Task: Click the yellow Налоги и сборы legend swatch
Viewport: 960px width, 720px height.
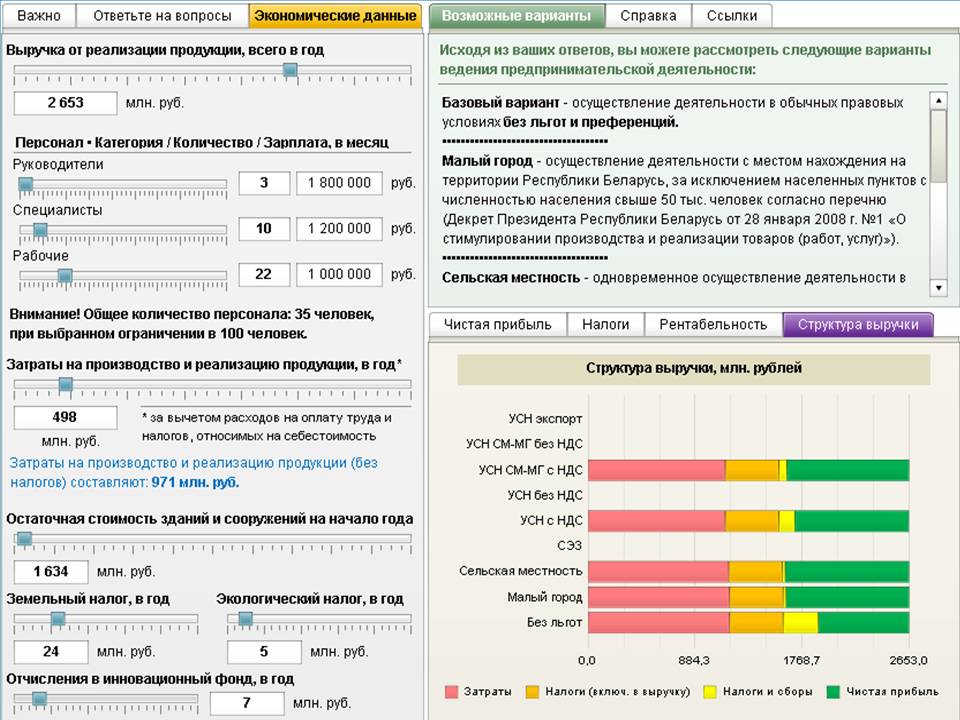Action: [x=710, y=691]
